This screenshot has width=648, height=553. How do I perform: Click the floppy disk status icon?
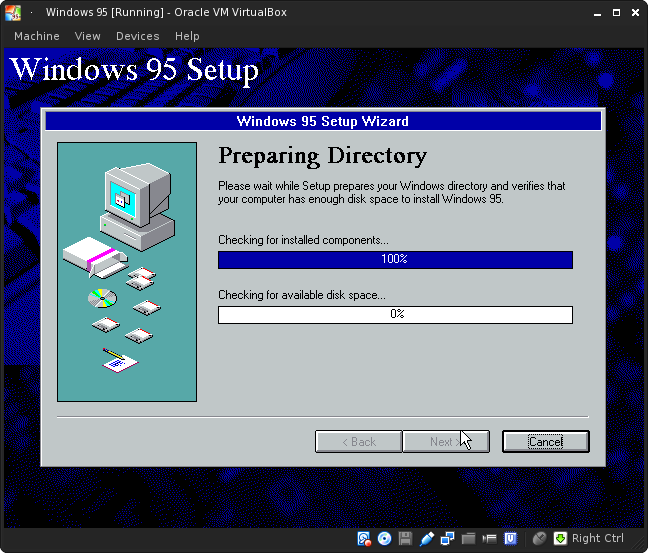click(x=405, y=539)
